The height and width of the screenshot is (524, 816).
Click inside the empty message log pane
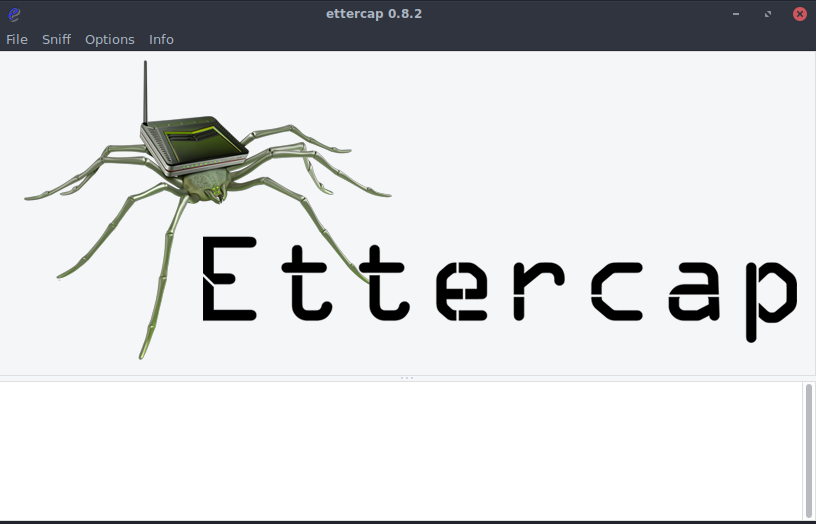(401, 450)
